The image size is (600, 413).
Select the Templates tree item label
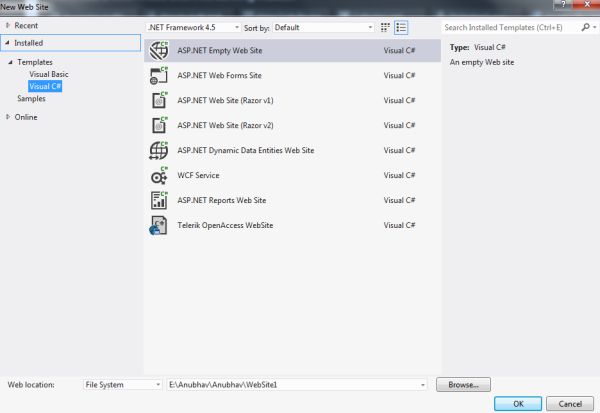35,62
